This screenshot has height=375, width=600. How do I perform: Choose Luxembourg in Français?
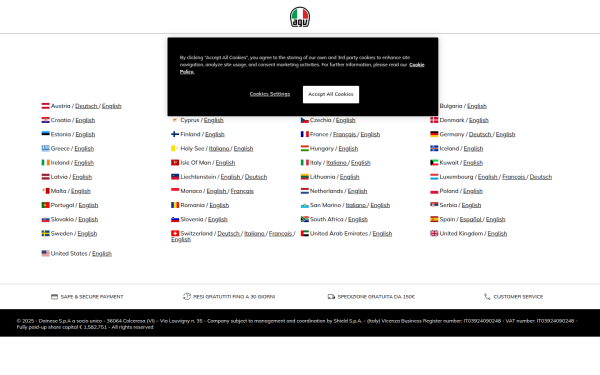[514, 177]
